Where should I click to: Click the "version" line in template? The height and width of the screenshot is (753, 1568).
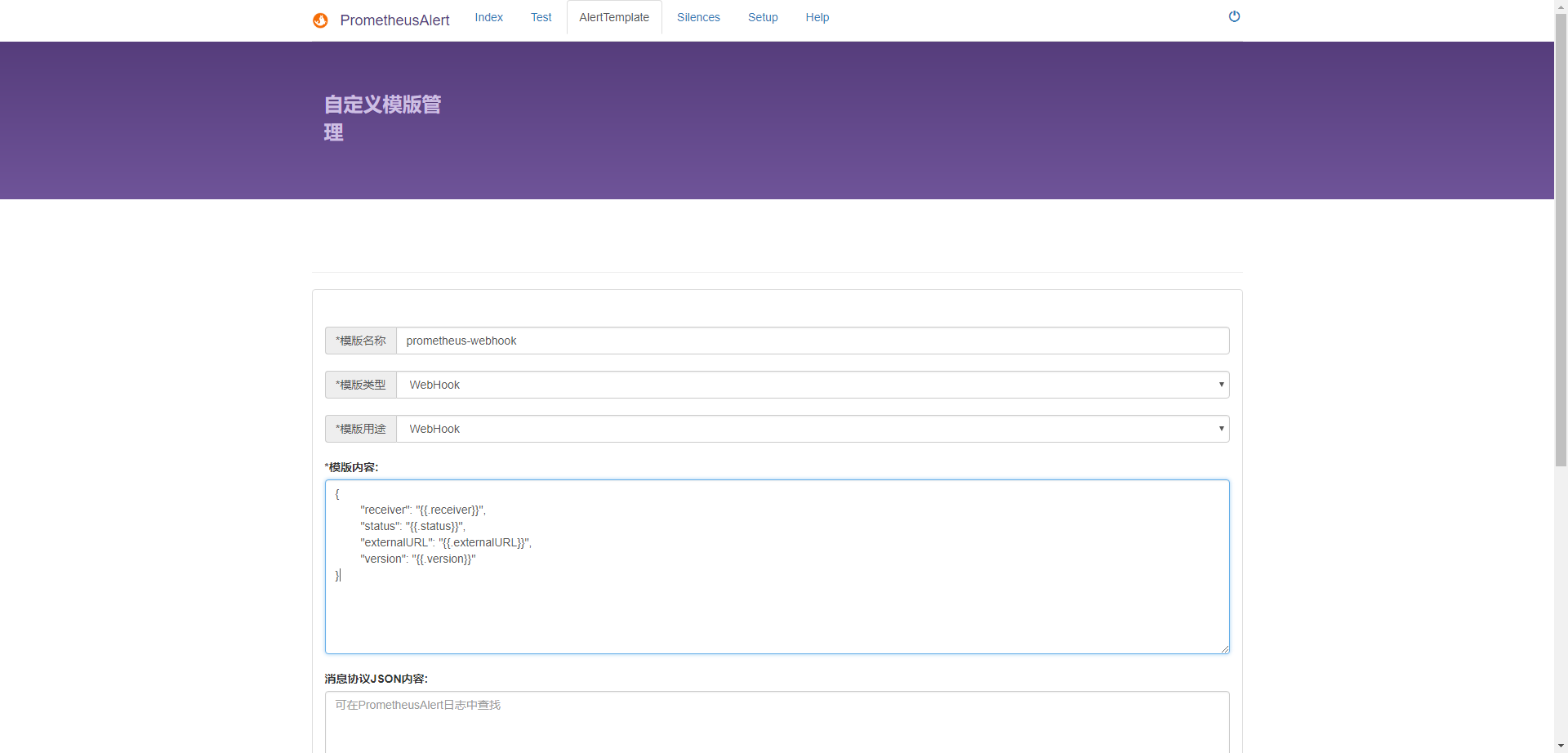click(418, 559)
